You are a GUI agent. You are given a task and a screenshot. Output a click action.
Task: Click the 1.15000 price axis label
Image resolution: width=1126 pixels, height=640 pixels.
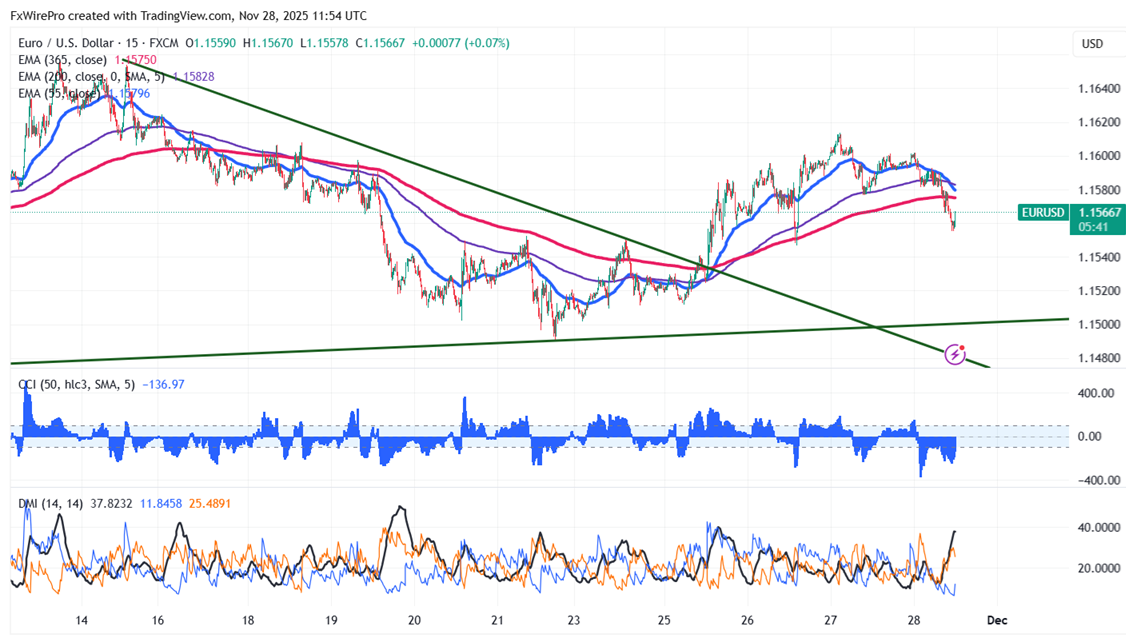[x=1099, y=325]
